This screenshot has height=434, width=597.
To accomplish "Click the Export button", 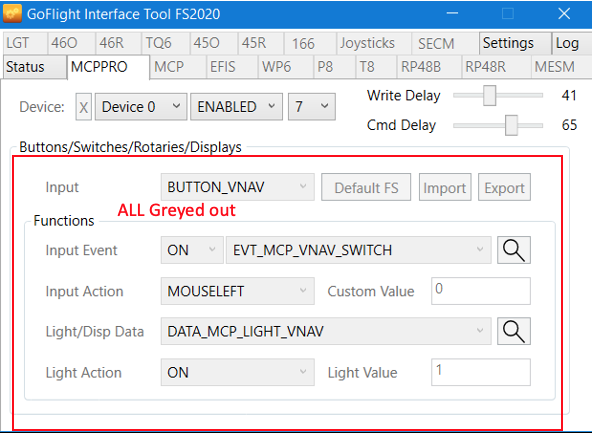I will pyautogui.click(x=504, y=187).
